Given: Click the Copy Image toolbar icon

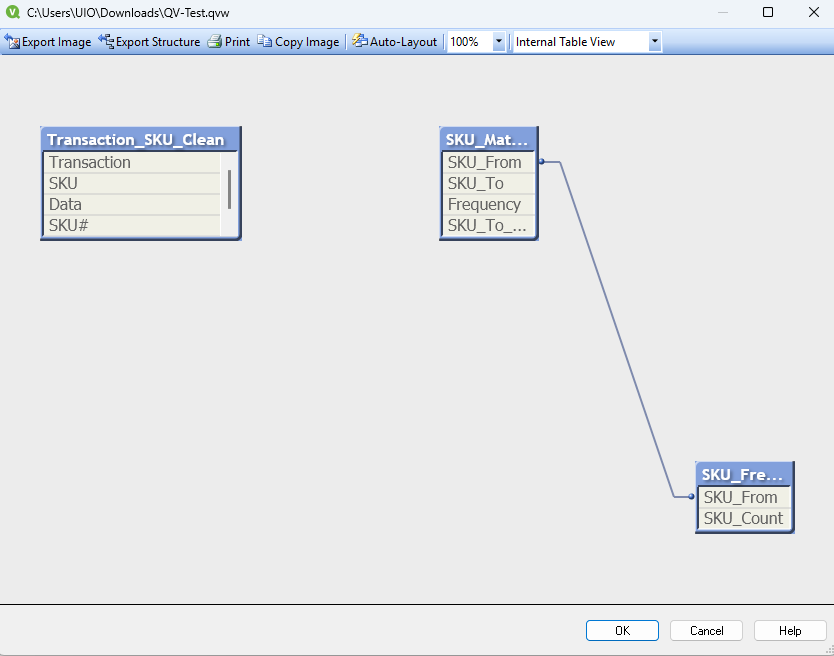Looking at the screenshot, I should click(x=264, y=41).
